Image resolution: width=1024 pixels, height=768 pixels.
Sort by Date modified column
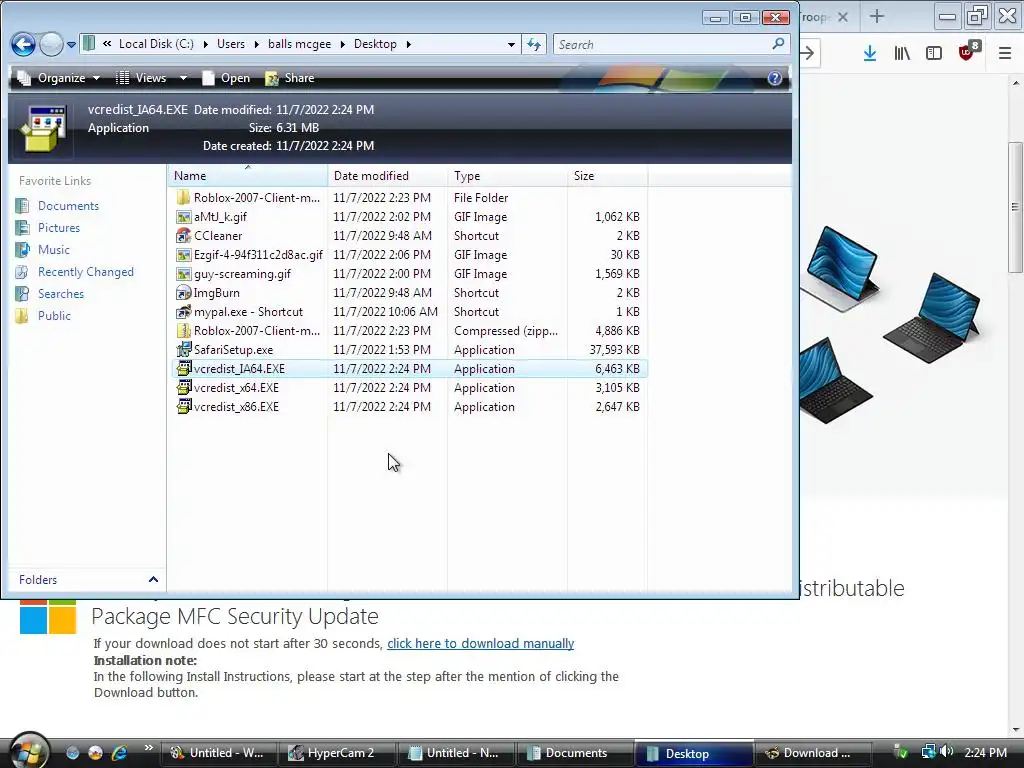[x=388, y=176]
